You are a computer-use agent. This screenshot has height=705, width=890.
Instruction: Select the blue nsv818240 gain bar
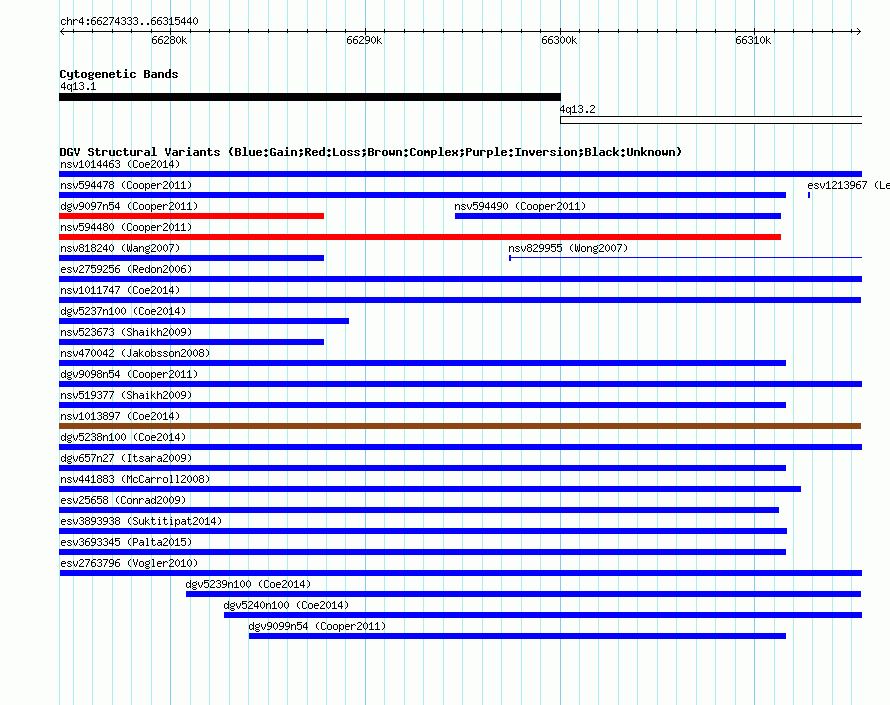tap(191, 258)
